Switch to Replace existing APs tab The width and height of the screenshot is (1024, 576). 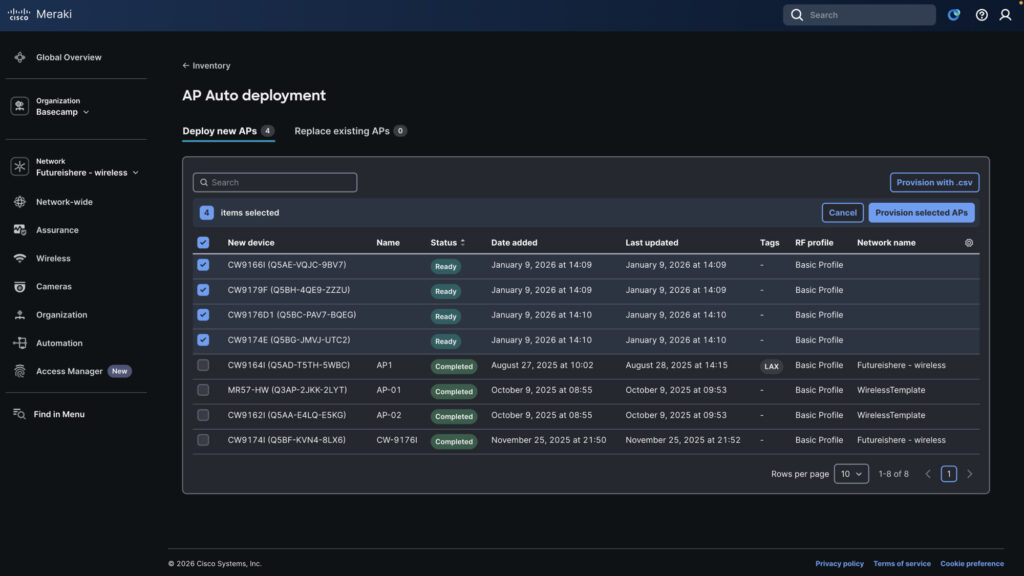click(341, 131)
